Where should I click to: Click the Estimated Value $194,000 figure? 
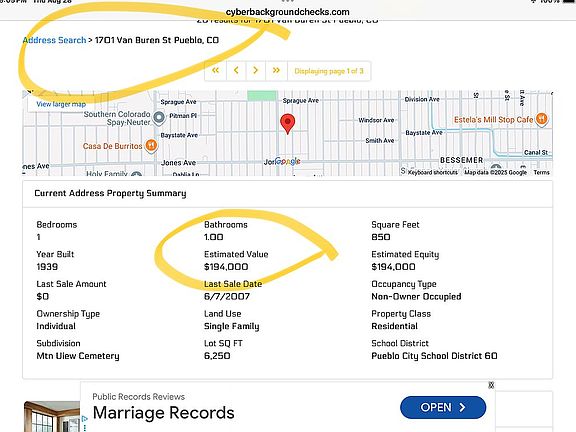(x=226, y=267)
